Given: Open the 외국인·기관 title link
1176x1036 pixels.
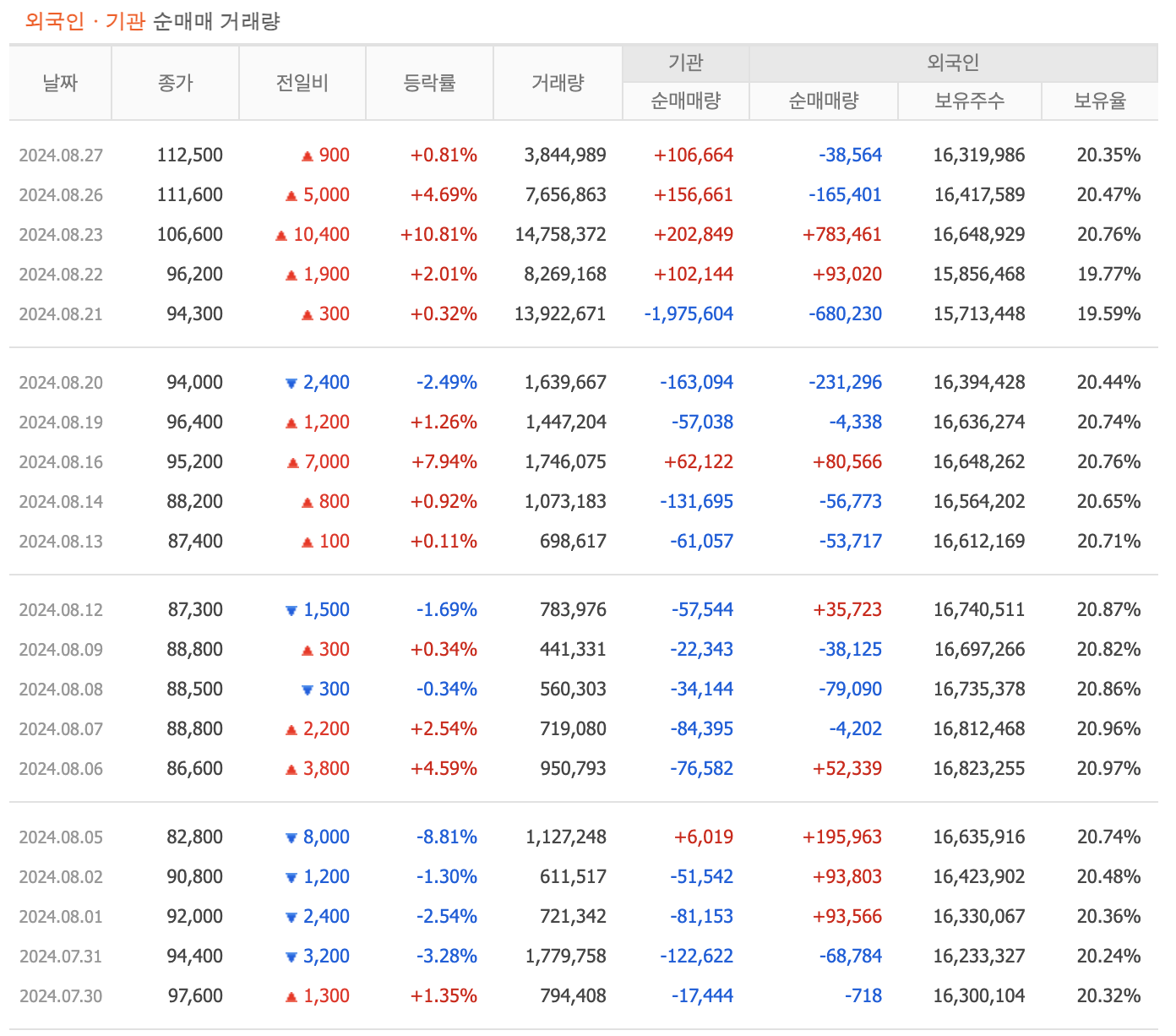Looking at the screenshot, I should tap(84, 19).
